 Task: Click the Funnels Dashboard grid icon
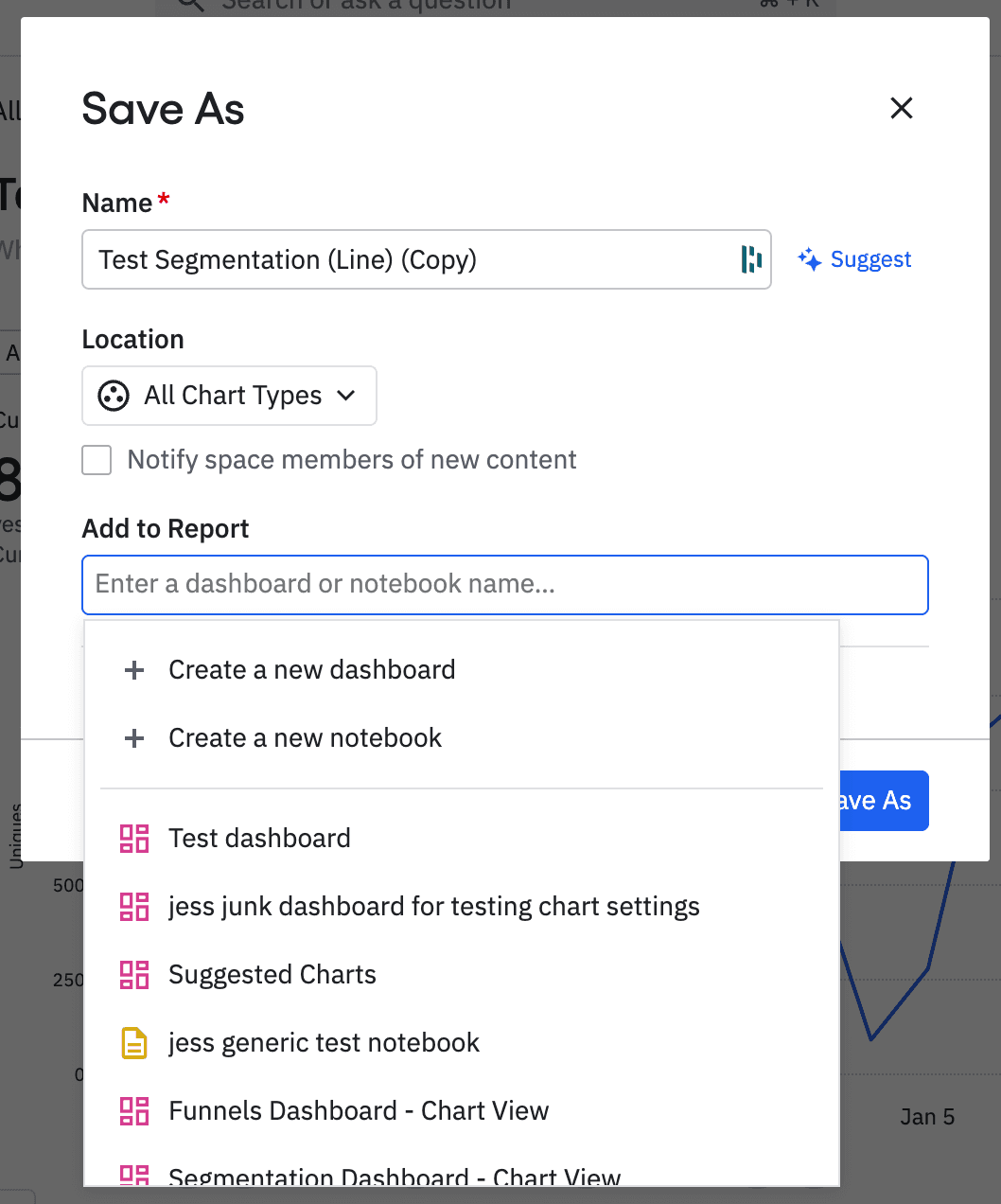pyautogui.click(x=134, y=1111)
